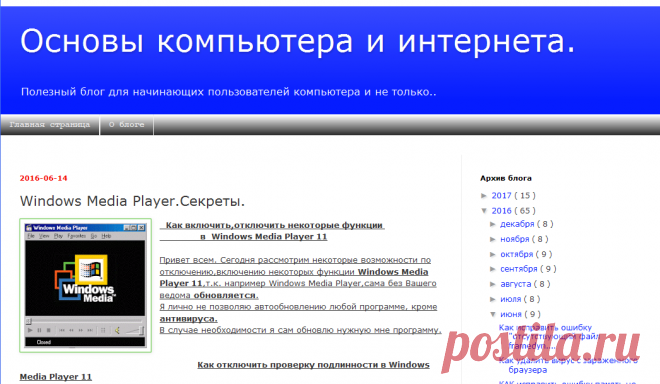Viewport: 660px width, 384px height.
Task: Click the bold word обновляется.
Action: coord(226,295)
